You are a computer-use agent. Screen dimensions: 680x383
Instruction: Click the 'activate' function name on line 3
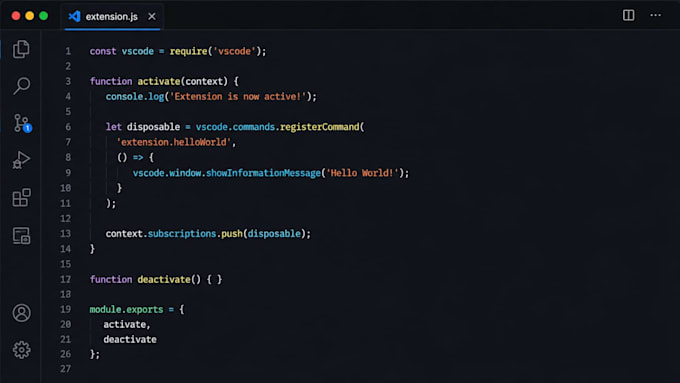pos(159,81)
